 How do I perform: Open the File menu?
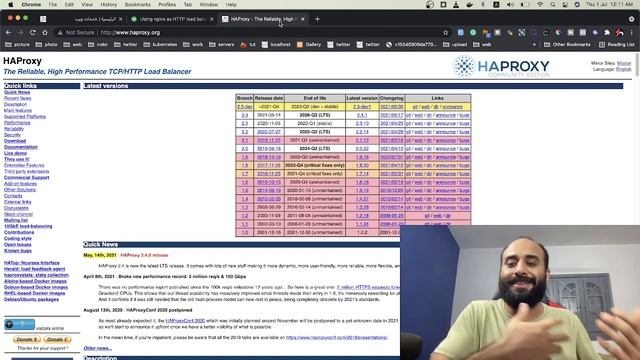coord(53,4)
